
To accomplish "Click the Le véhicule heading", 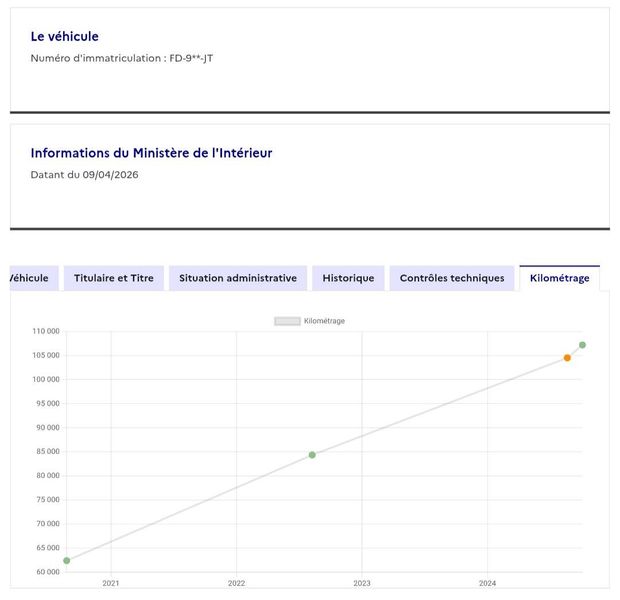I will coord(64,36).
